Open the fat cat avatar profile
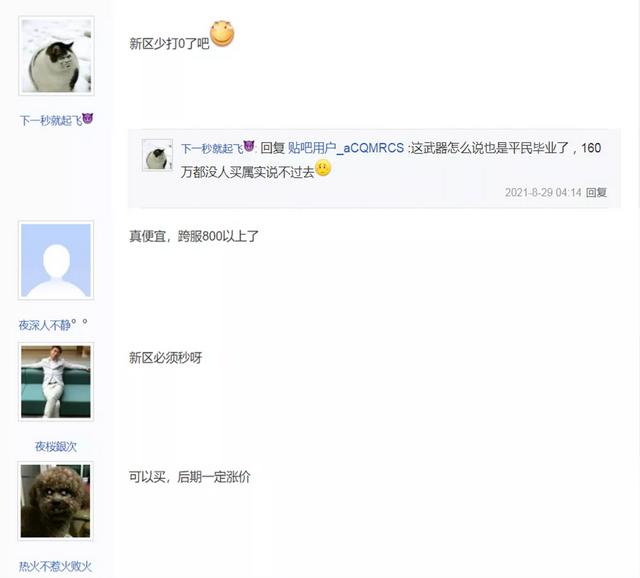The height and width of the screenshot is (578, 640). pyautogui.click(x=56, y=56)
